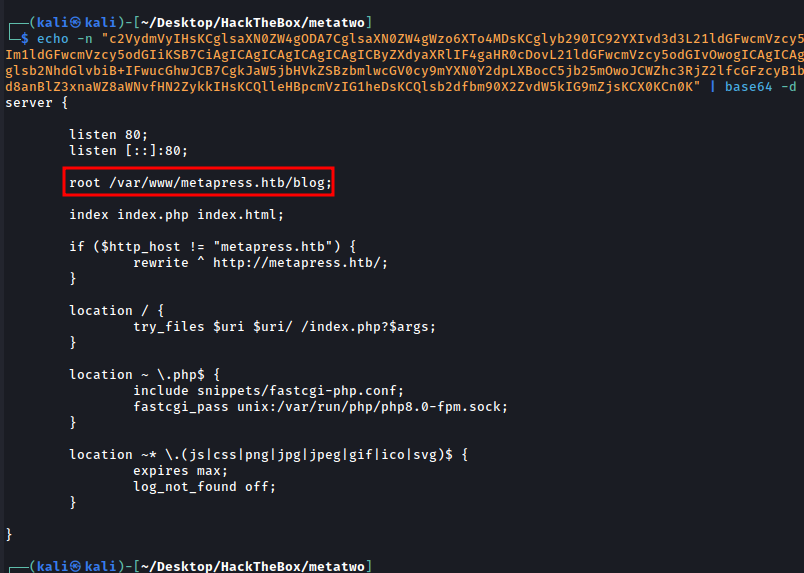Click the if $http_host condition line

coord(212,246)
